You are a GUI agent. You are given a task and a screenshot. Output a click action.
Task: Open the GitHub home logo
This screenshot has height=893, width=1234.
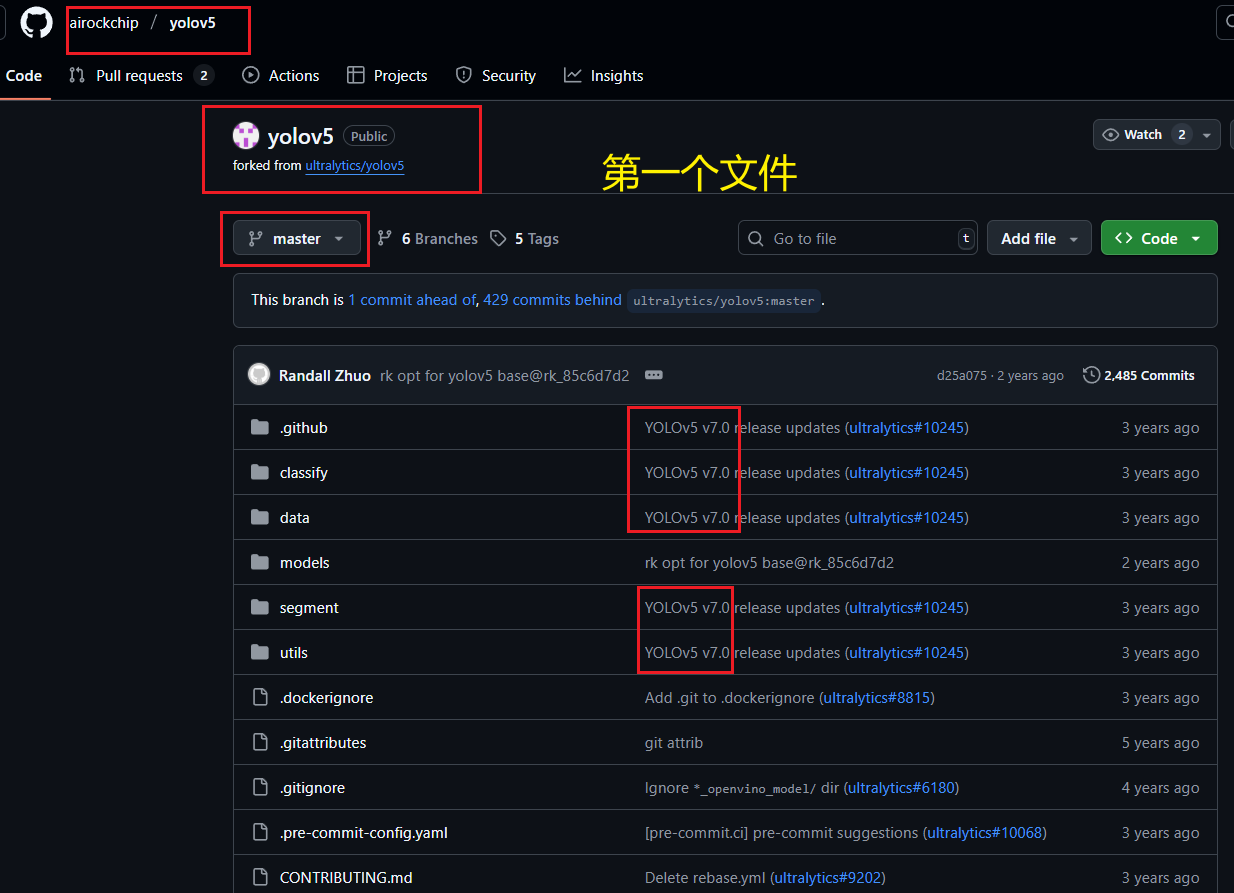(36, 23)
